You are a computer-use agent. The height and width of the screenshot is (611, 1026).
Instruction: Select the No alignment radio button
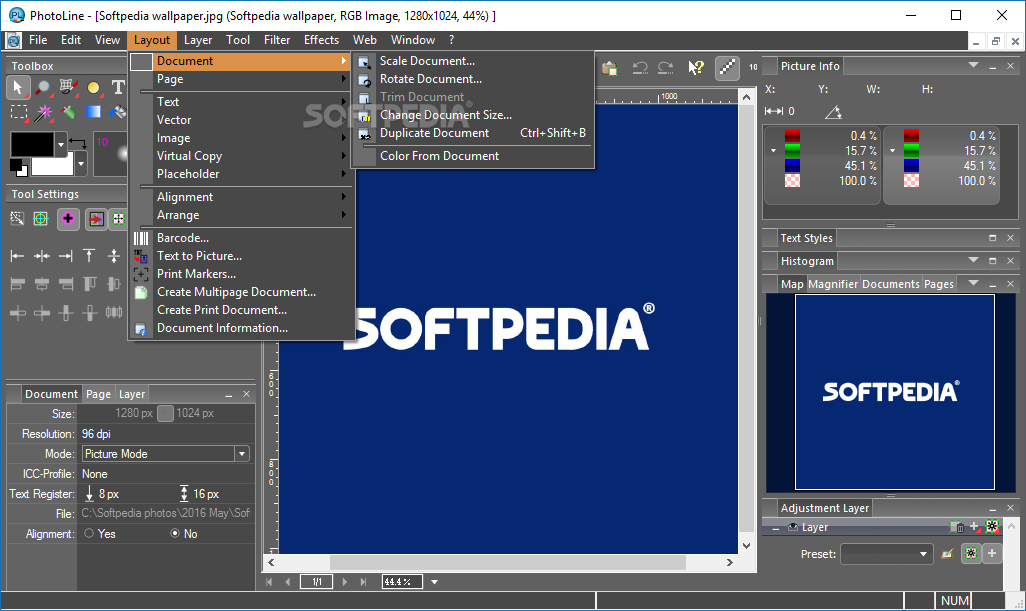pos(175,533)
